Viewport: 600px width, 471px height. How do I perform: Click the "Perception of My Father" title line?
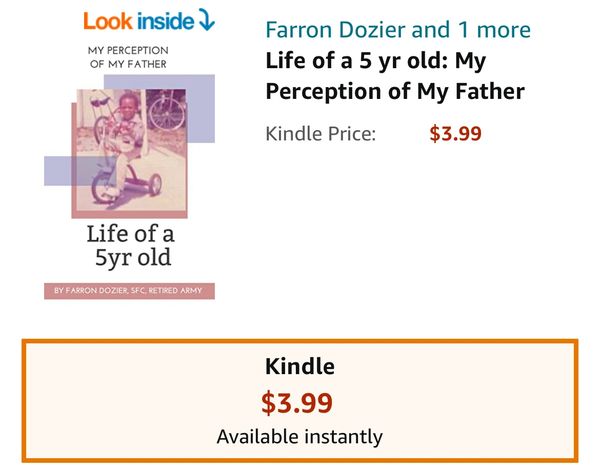(395, 92)
